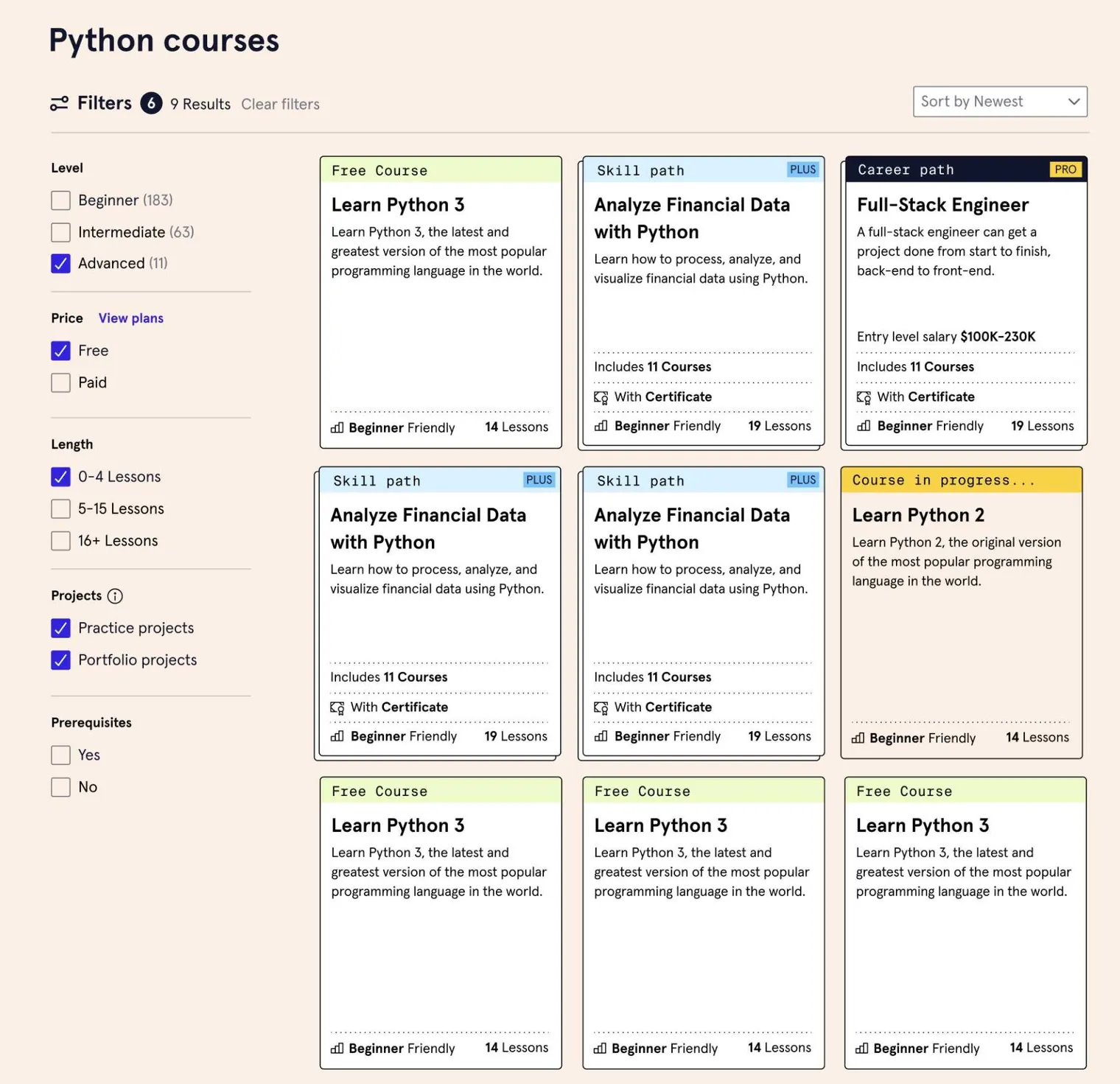Viewport: 1120px width, 1084px height.
Task: Click the 6 active filters badge
Action: point(151,103)
